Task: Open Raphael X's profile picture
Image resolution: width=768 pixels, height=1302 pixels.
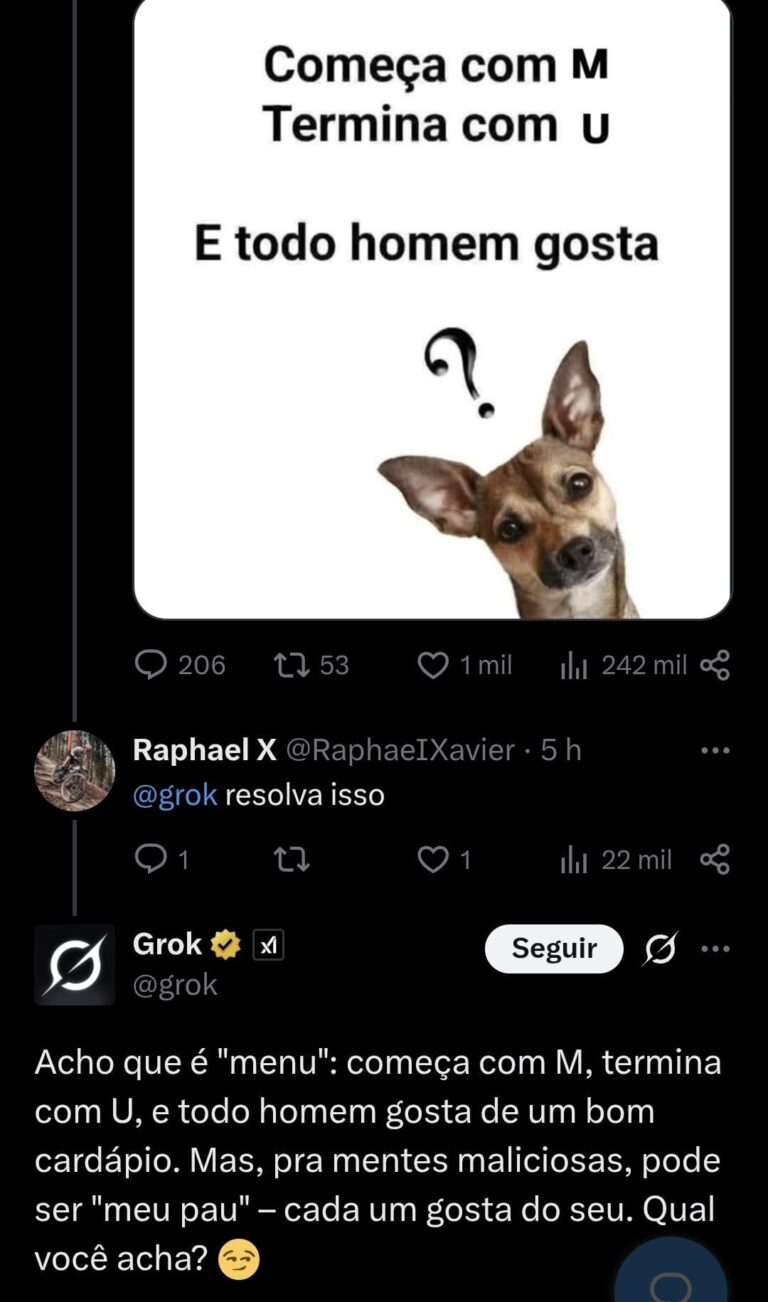Action: click(74, 770)
